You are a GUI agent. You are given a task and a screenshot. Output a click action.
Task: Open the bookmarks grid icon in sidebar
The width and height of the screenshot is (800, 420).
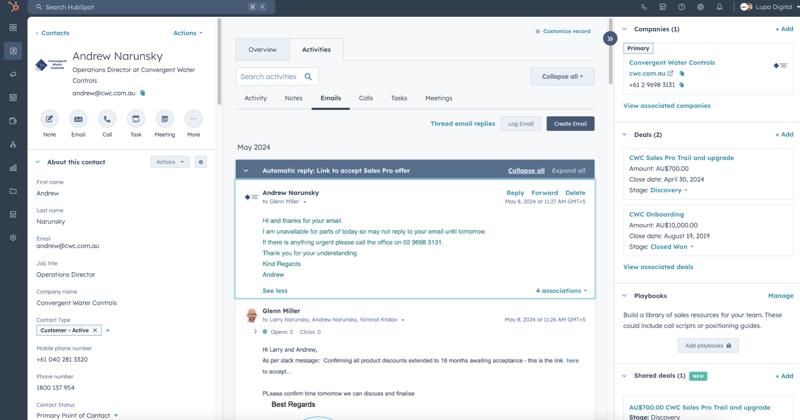(x=13, y=28)
